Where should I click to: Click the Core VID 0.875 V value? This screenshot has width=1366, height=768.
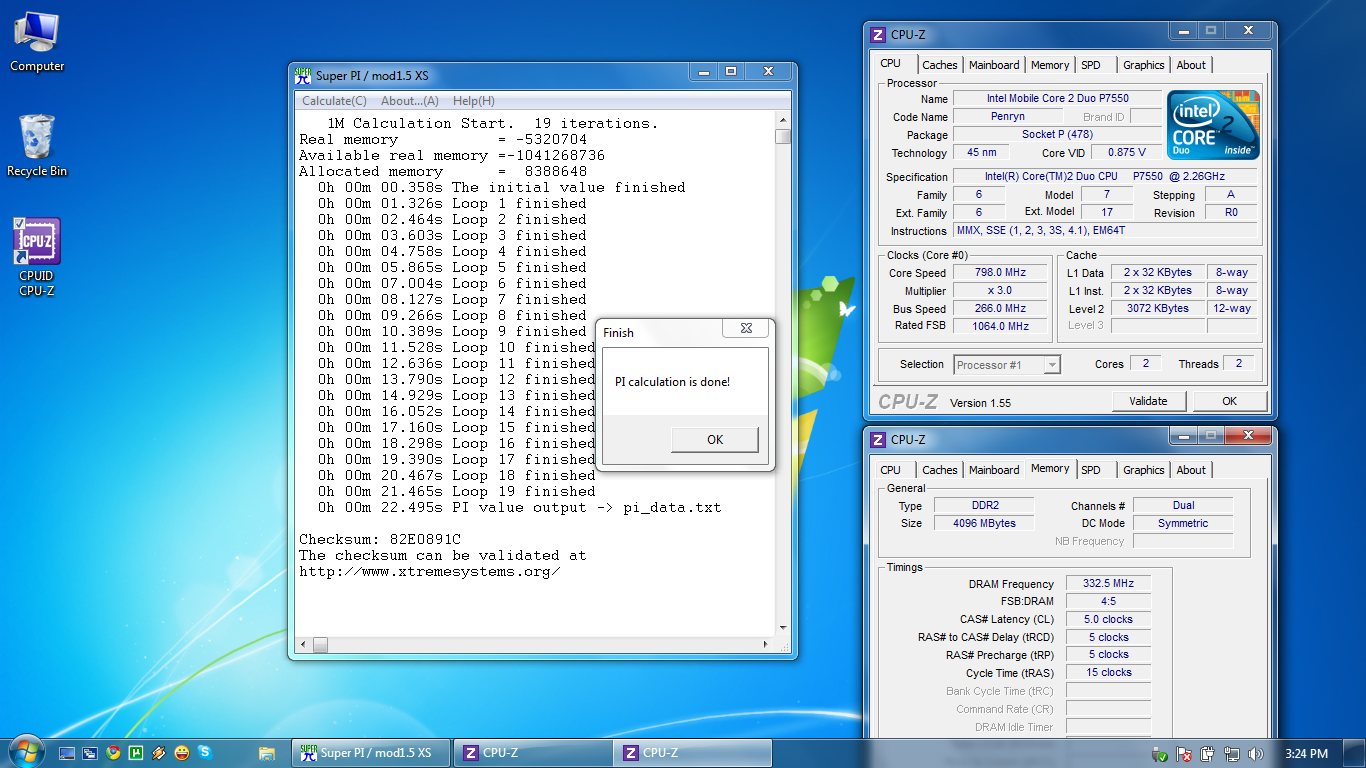tap(1126, 153)
